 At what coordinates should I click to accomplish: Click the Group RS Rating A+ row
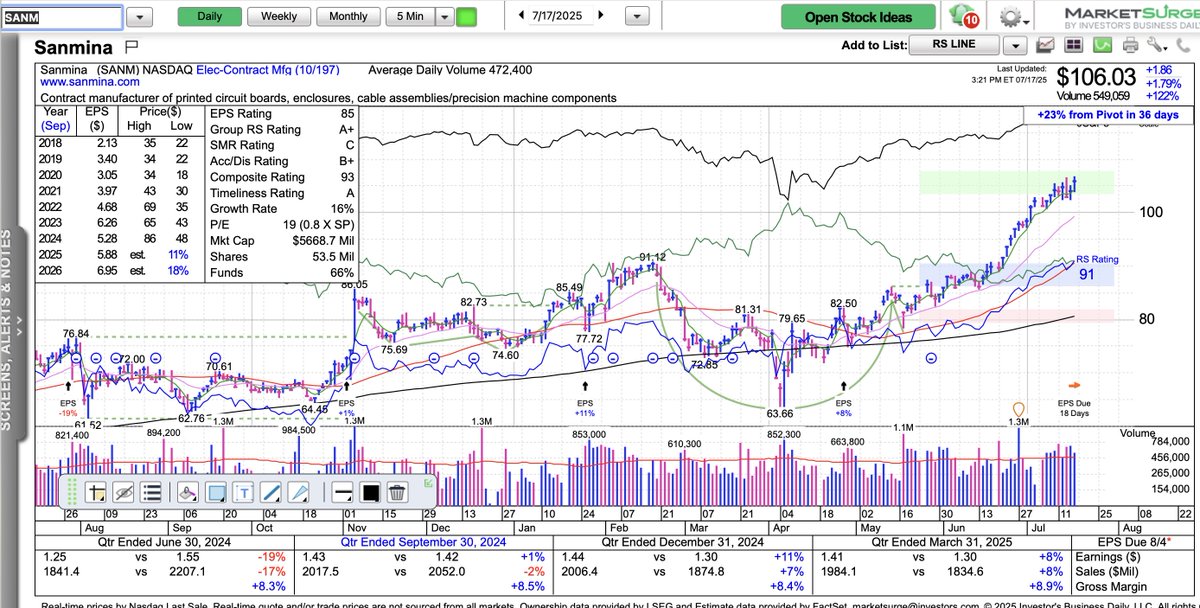pos(280,129)
